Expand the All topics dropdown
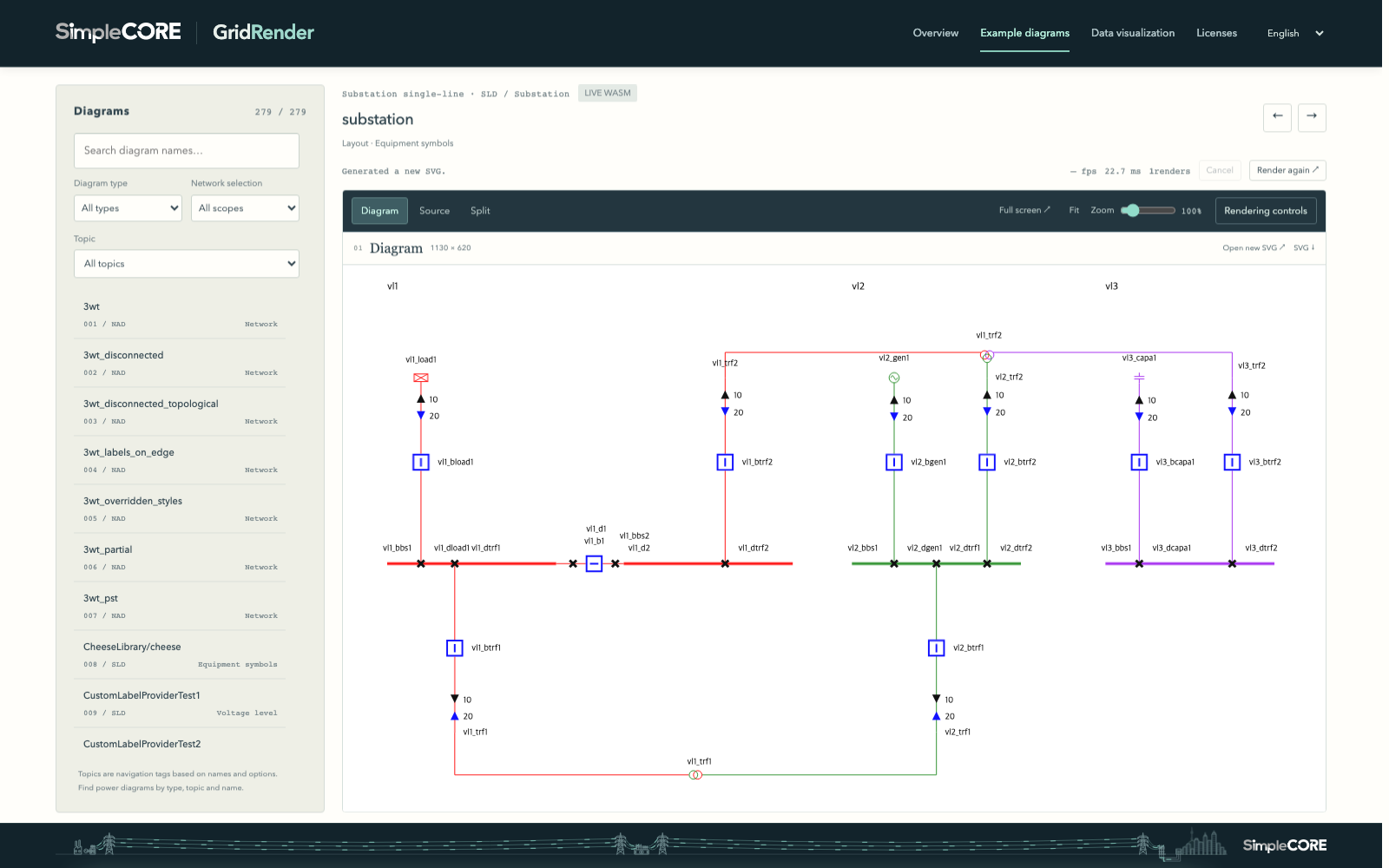 pos(187,264)
